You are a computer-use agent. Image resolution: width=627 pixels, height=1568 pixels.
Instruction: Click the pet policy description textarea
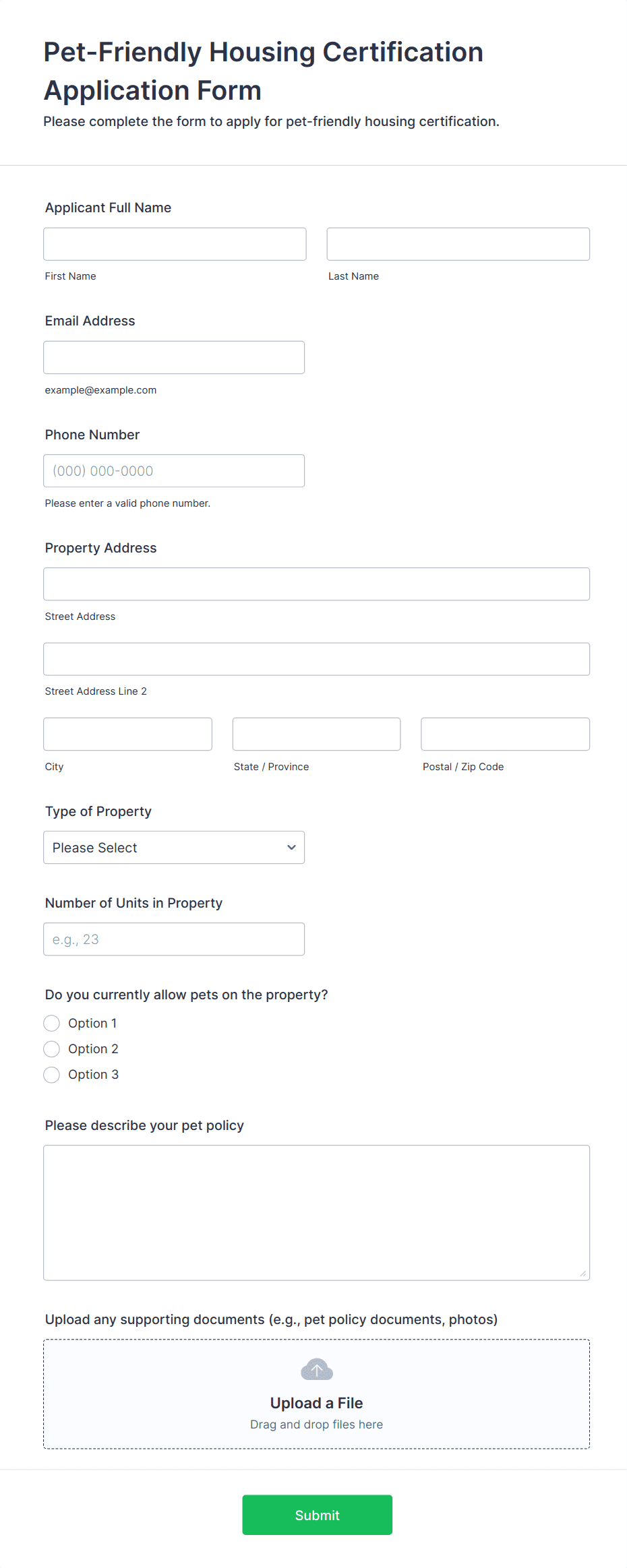(316, 1212)
